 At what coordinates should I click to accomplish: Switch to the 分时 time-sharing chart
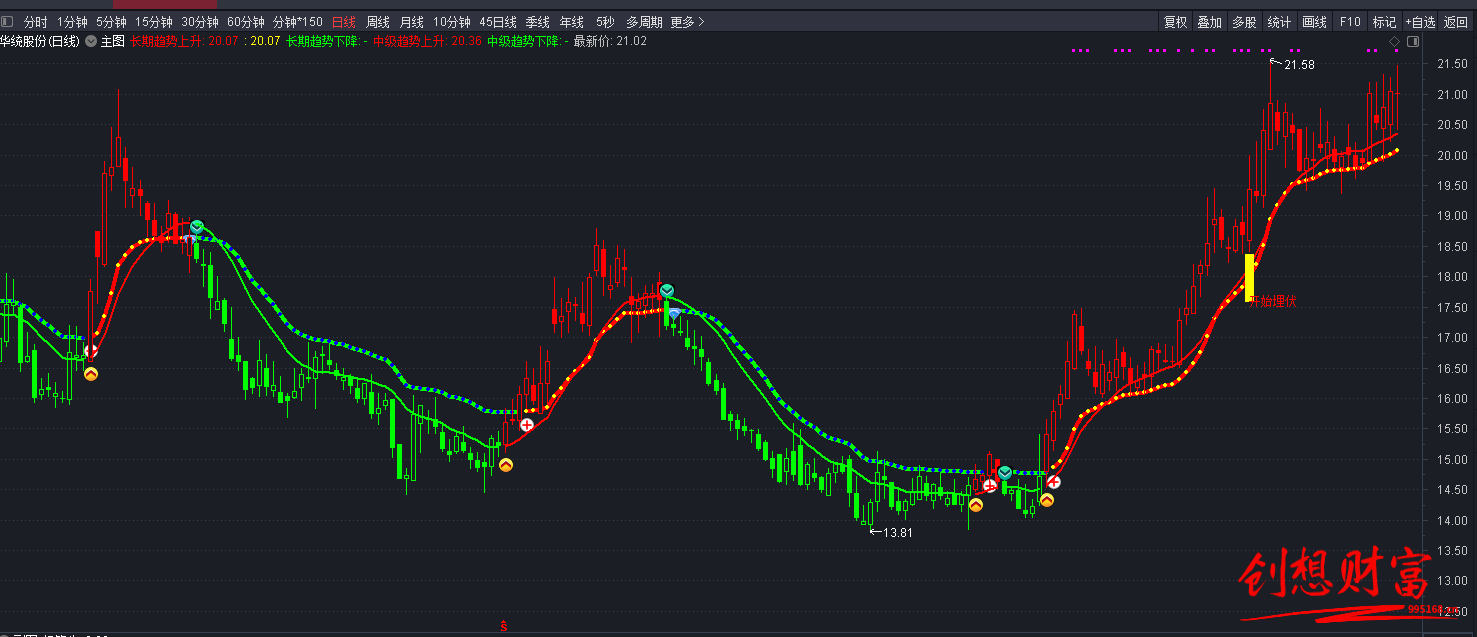[x=35, y=22]
